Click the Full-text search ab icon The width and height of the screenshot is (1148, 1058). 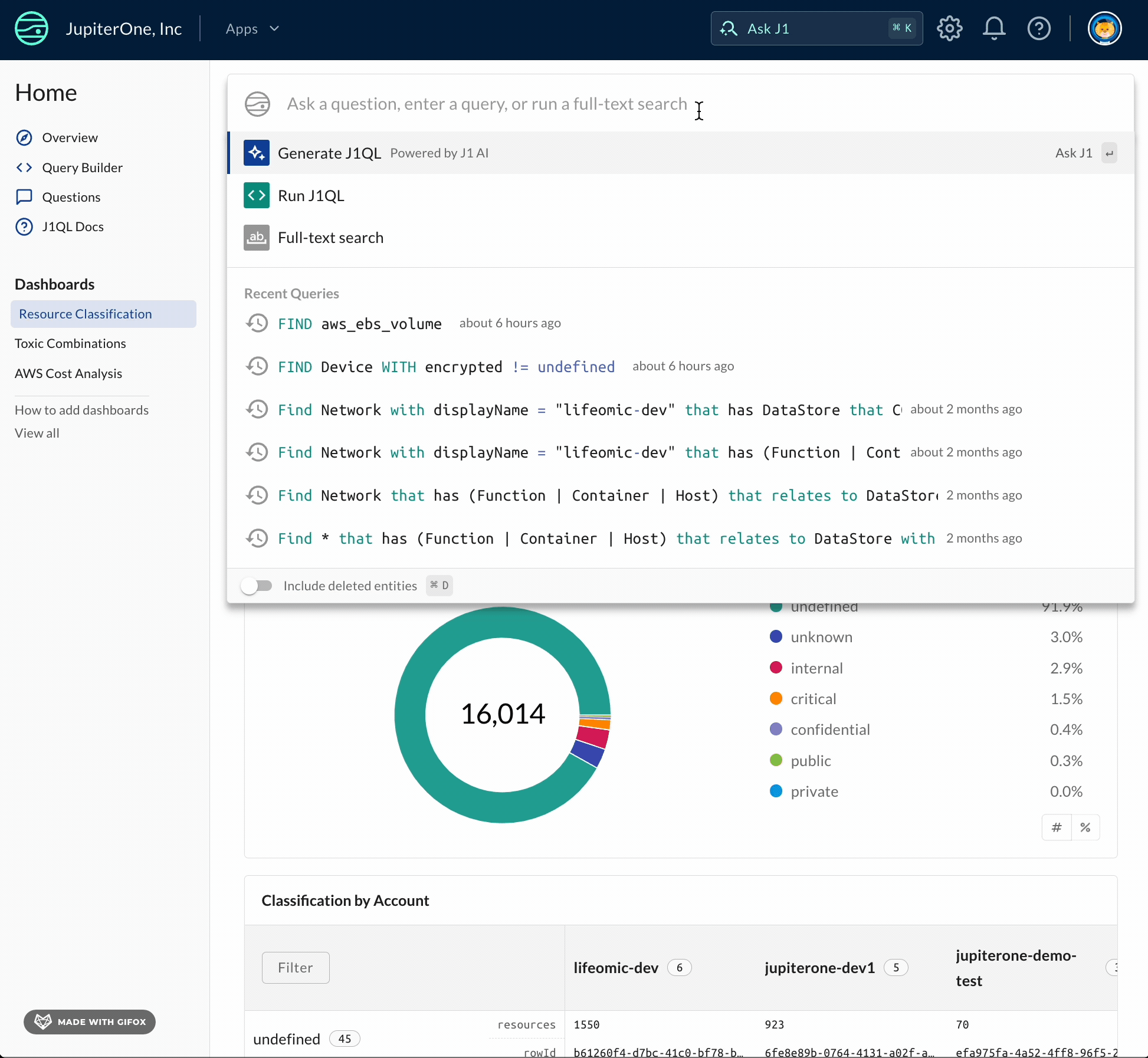[257, 238]
